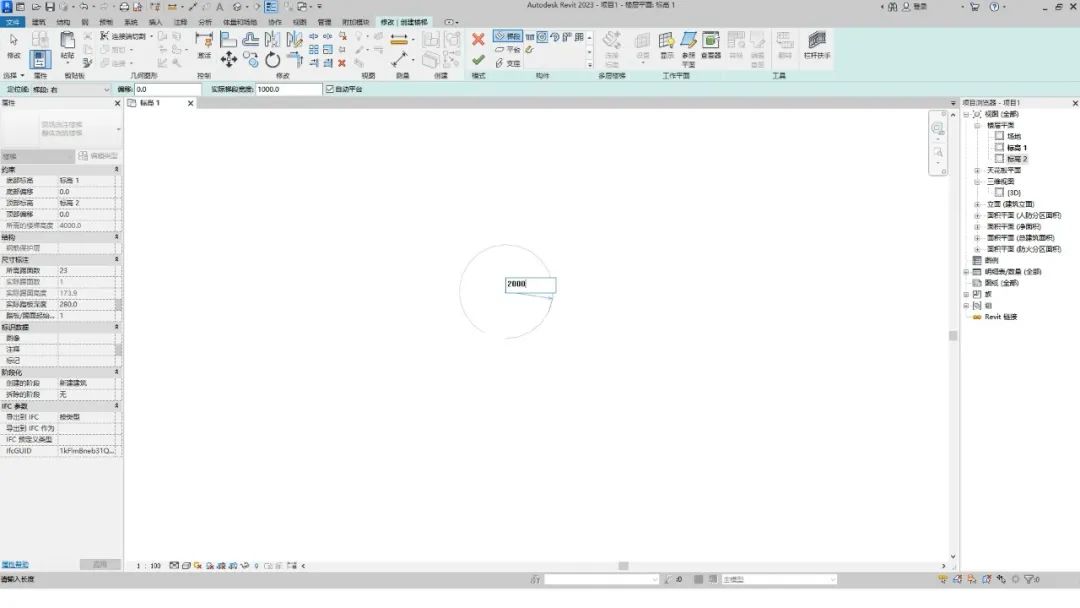This screenshot has width=1080, height=608.
Task: Select the Run (梯段) component tool
Action: coord(508,36)
